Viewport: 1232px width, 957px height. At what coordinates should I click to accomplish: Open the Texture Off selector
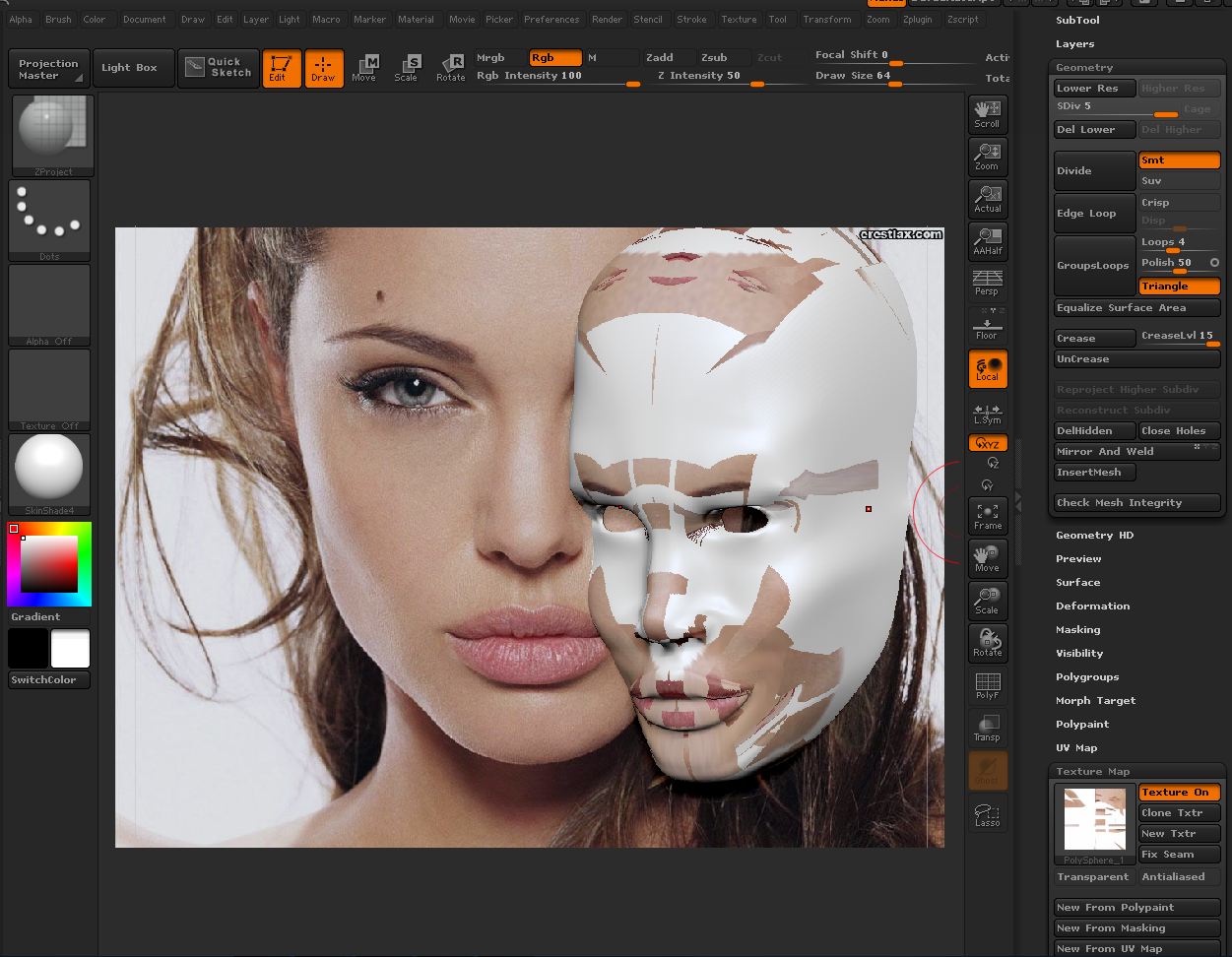click(x=49, y=390)
